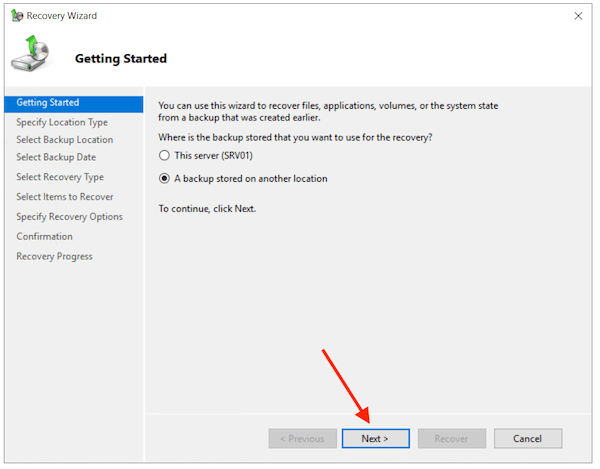Click the Getting Started page heading
This screenshot has width=600, height=469.
coord(121,59)
